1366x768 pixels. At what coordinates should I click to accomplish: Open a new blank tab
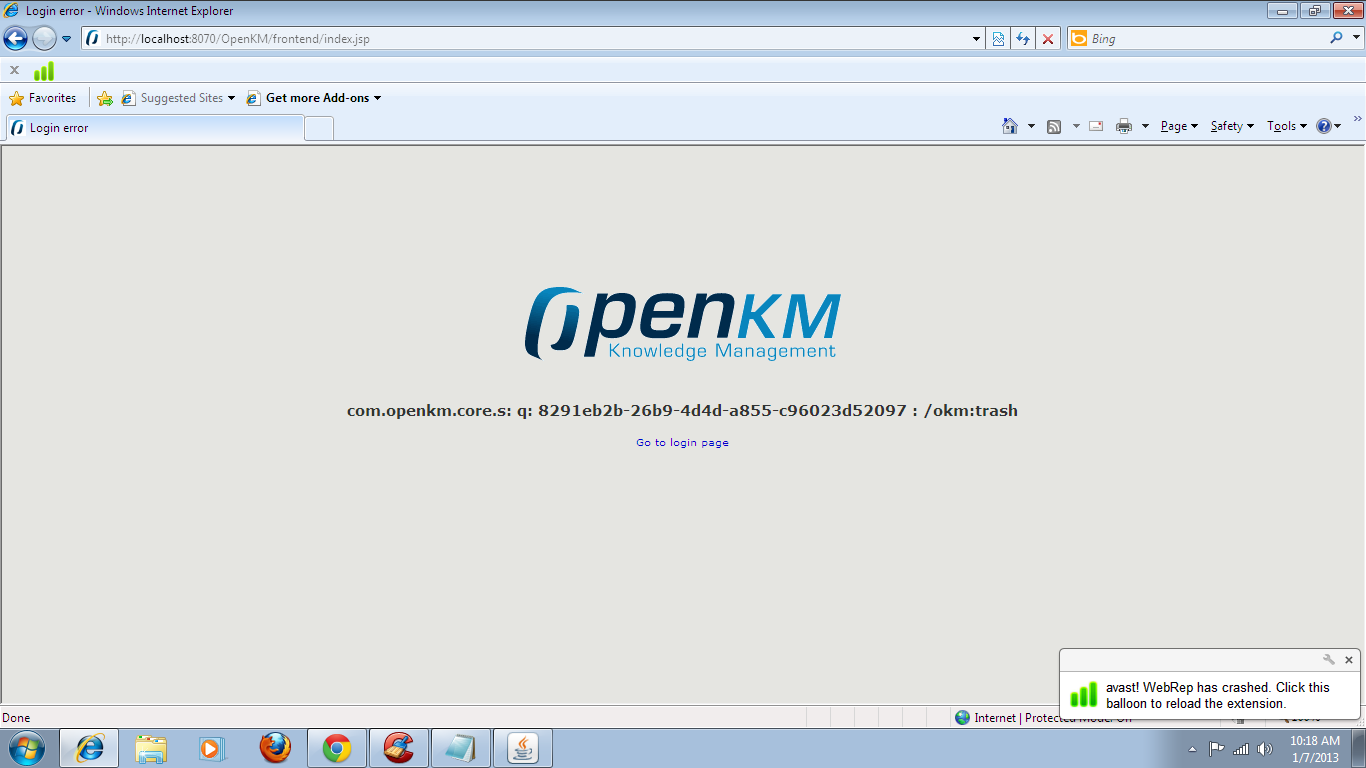pos(319,128)
